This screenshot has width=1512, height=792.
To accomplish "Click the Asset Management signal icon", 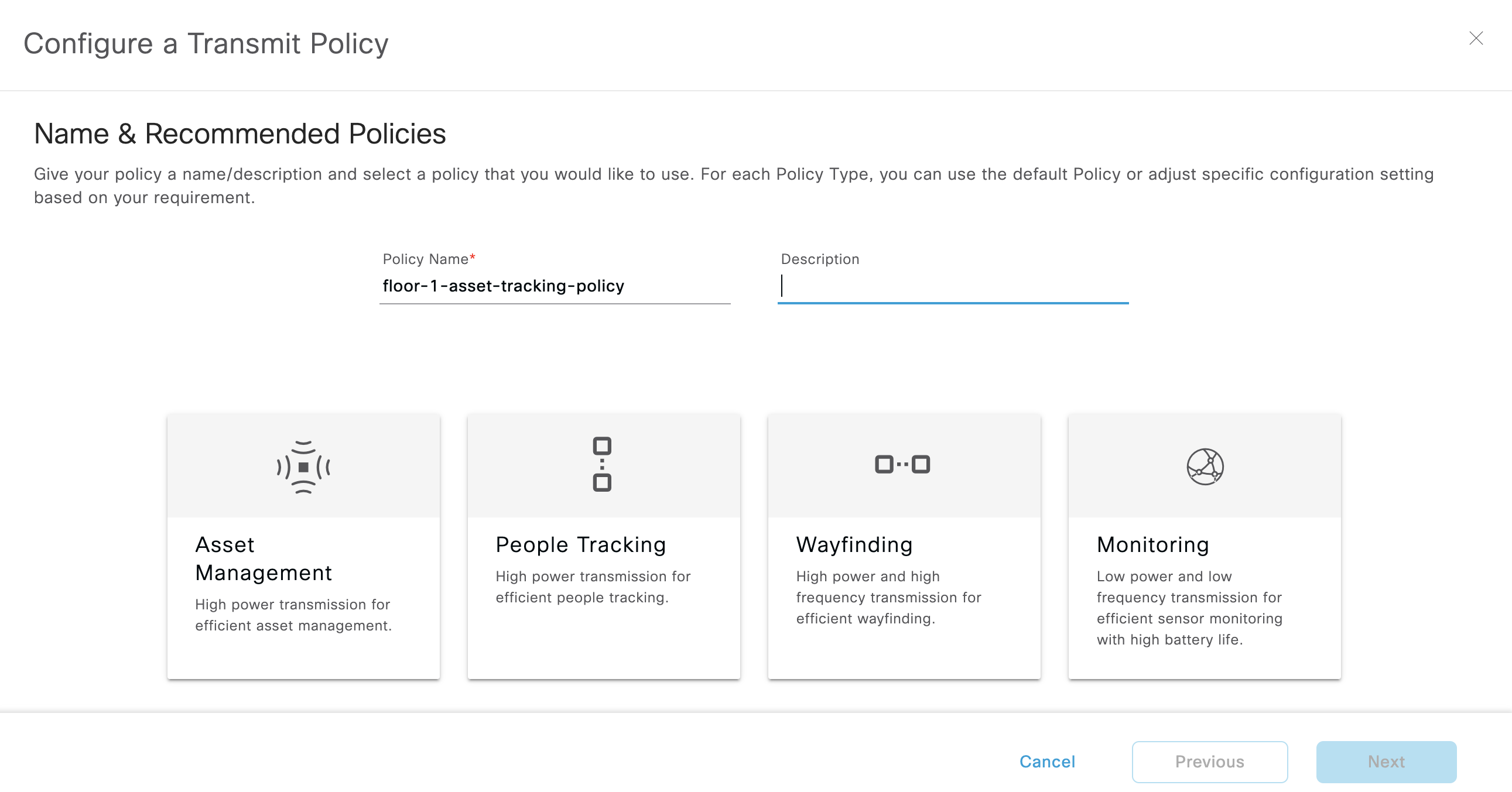I will pyautogui.click(x=303, y=467).
